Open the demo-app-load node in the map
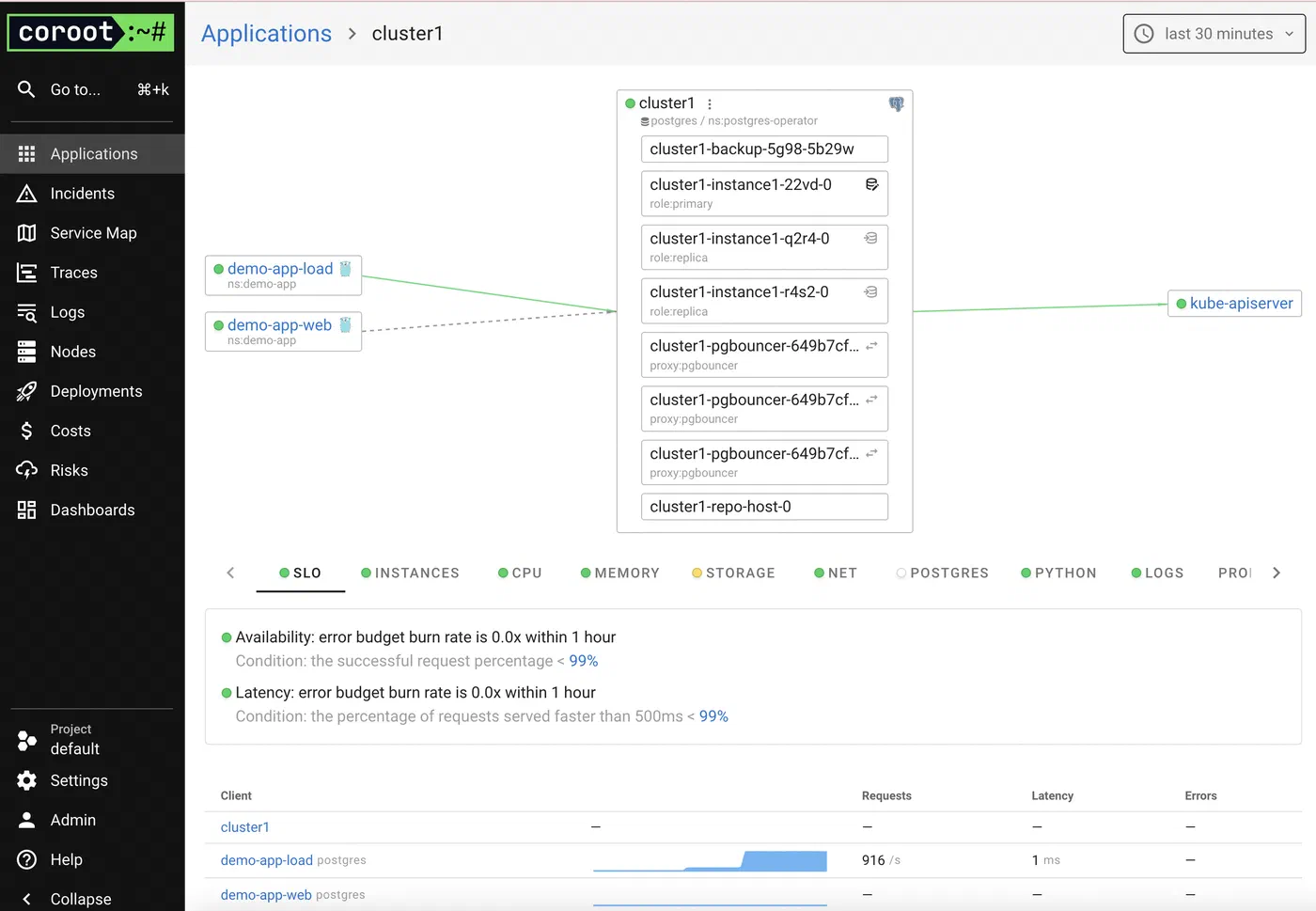Viewport: 1316px width, 911px height. [x=283, y=275]
